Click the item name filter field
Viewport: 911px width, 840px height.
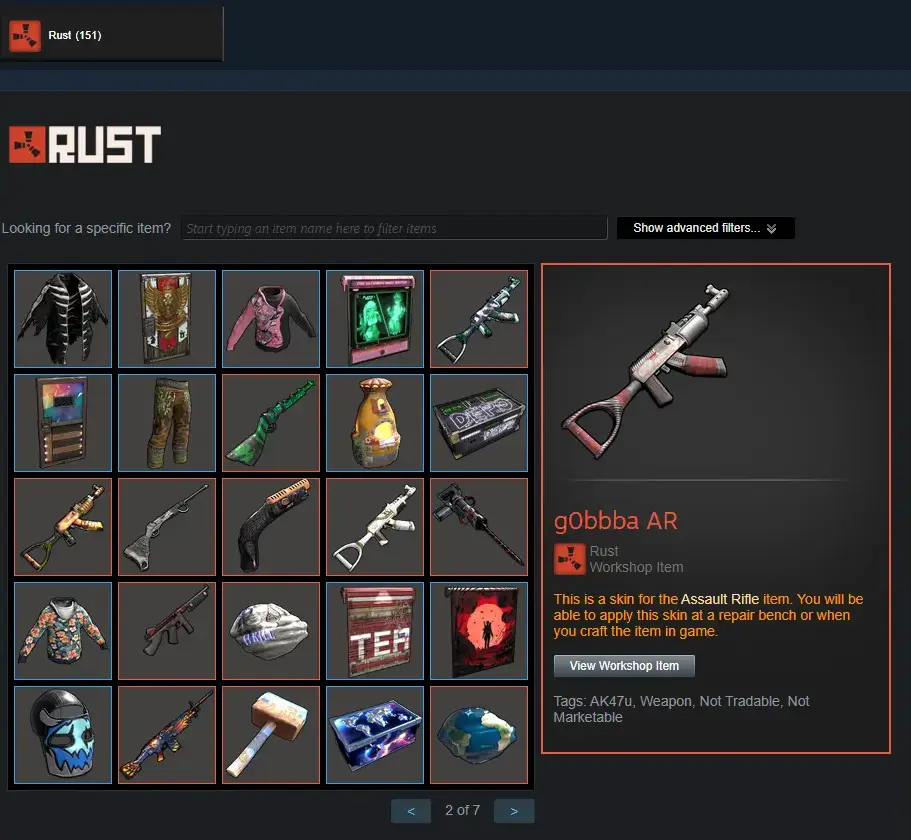(394, 228)
